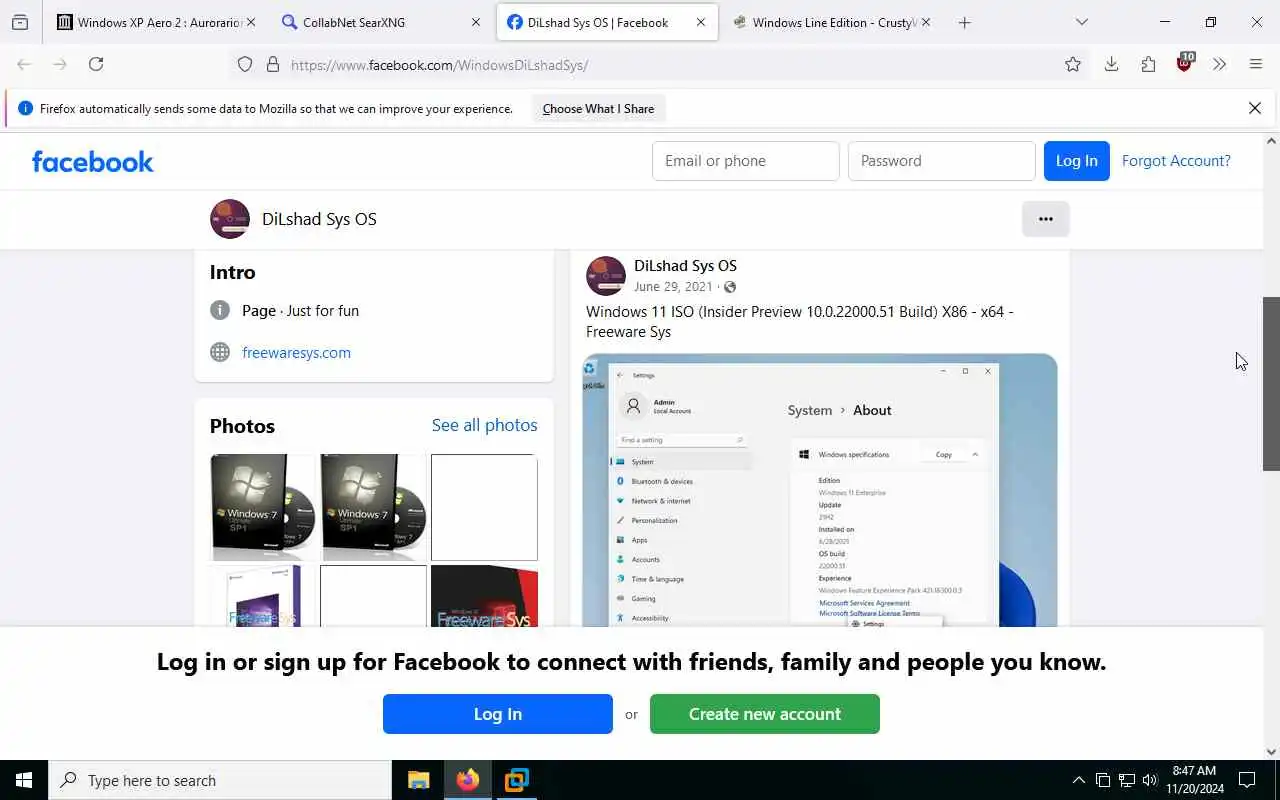Click the volume speaker tray icon
Viewport: 1280px width, 800px height.
pyautogui.click(x=1150, y=780)
